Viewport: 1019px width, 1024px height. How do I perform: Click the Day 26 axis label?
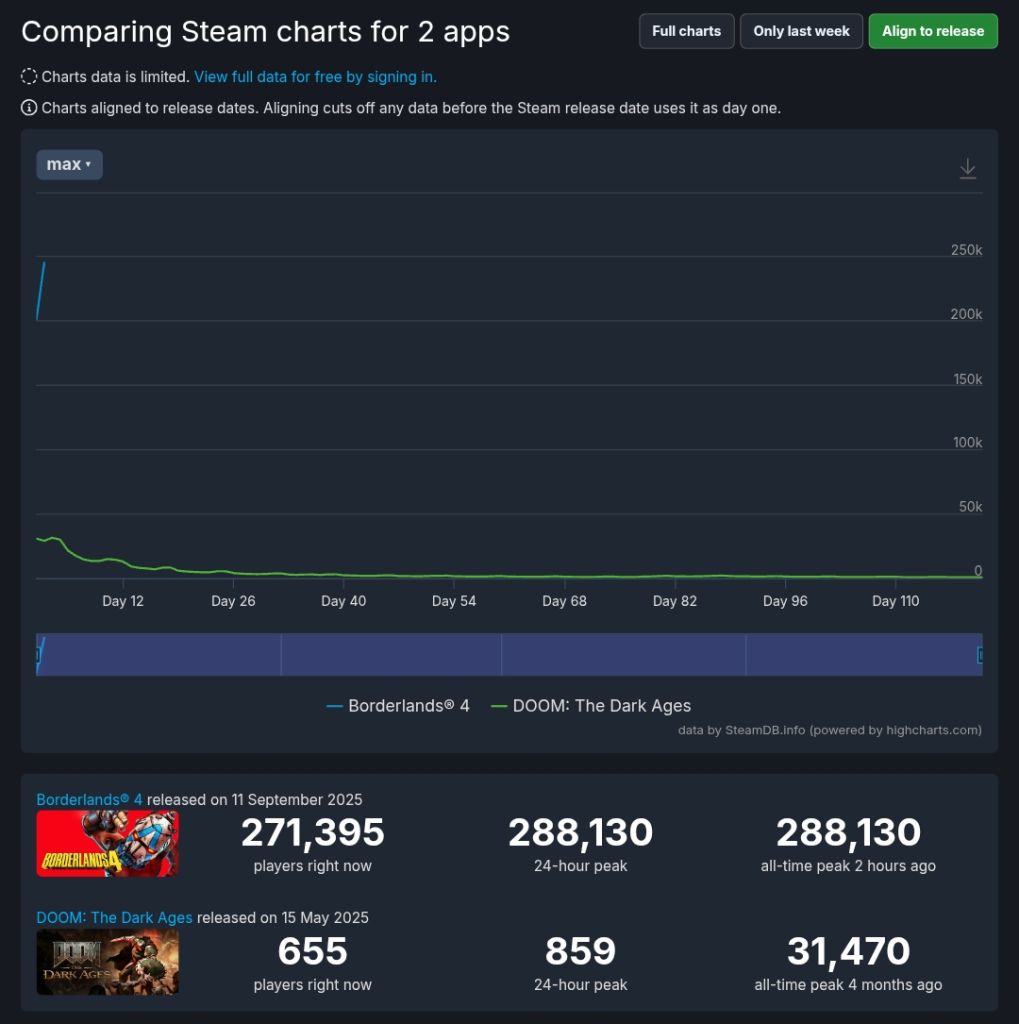(233, 601)
